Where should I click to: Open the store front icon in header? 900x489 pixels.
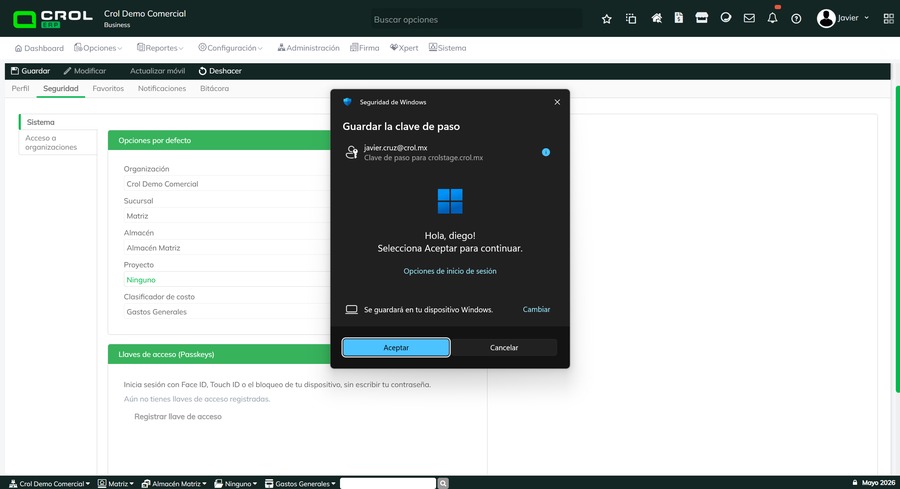coord(701,18)
